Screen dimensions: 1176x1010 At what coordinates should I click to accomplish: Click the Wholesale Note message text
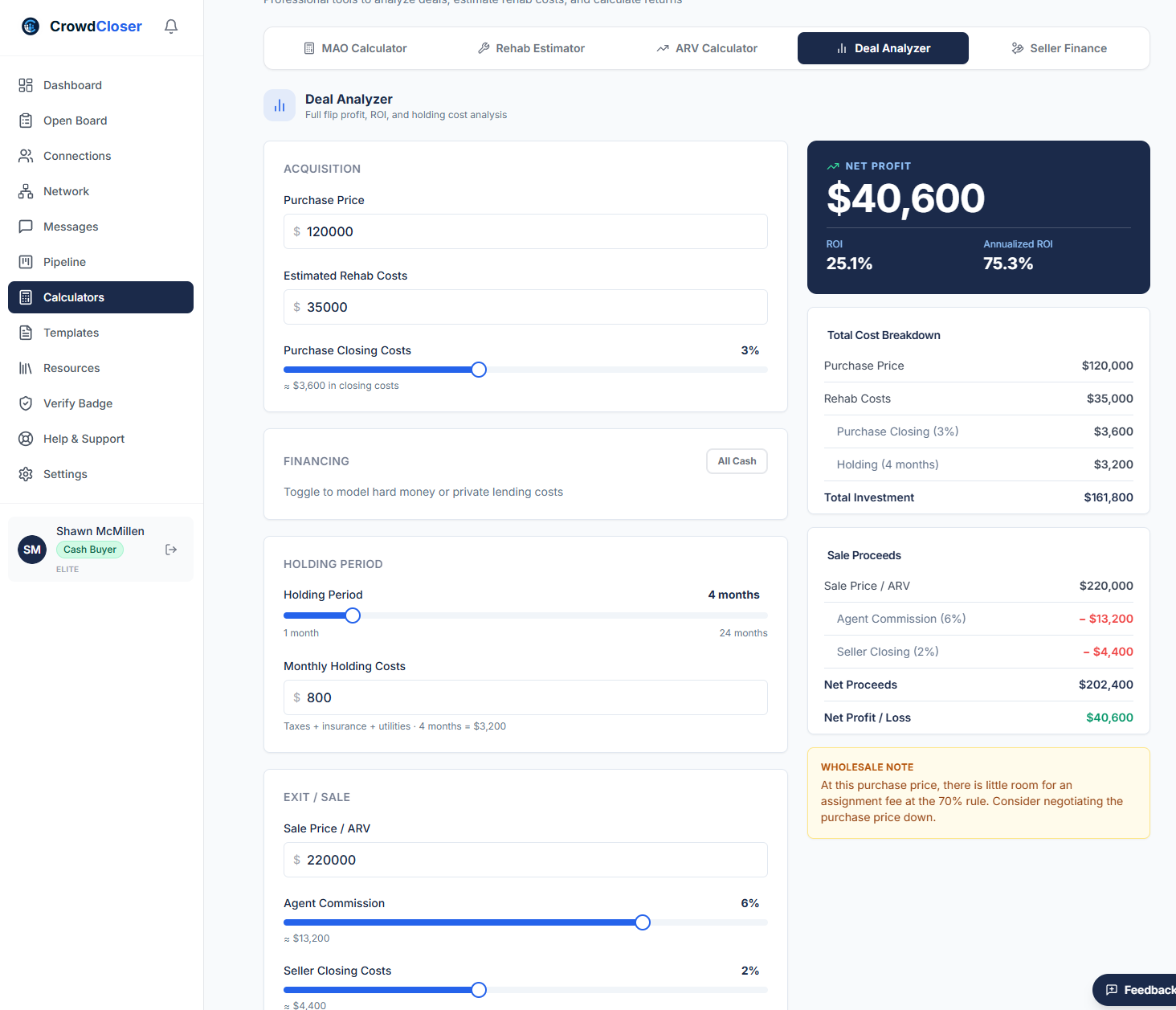point(972,801)
